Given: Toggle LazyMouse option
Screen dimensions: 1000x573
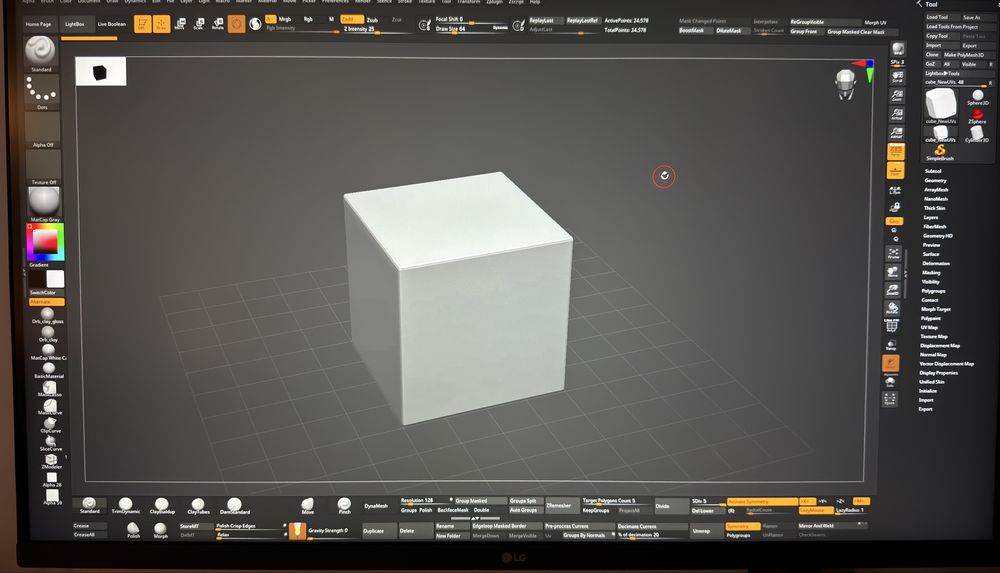Looking at the screenshot, I should (x=815, y=510).
